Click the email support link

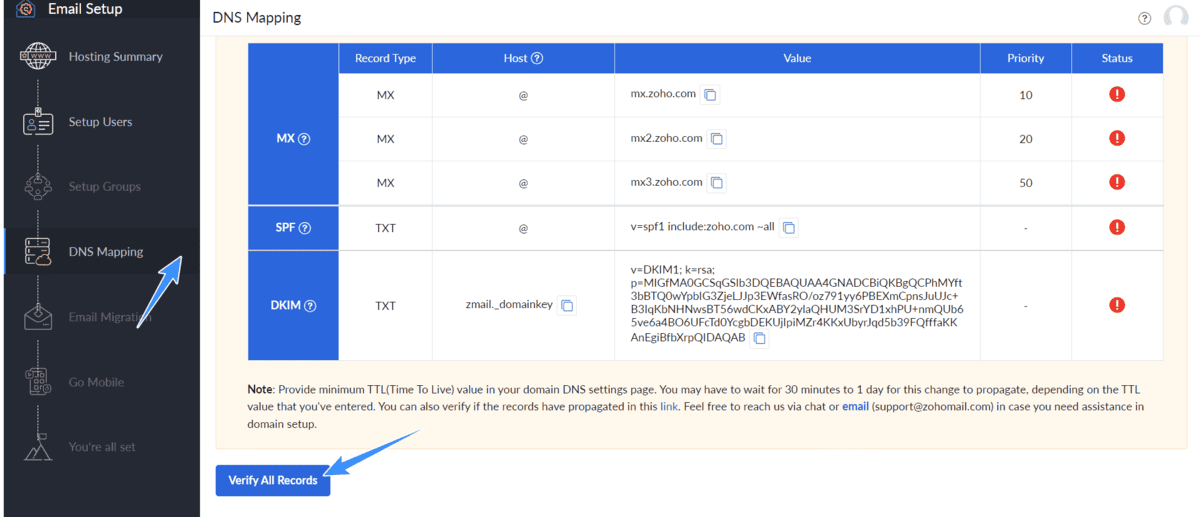click(855, 407)
